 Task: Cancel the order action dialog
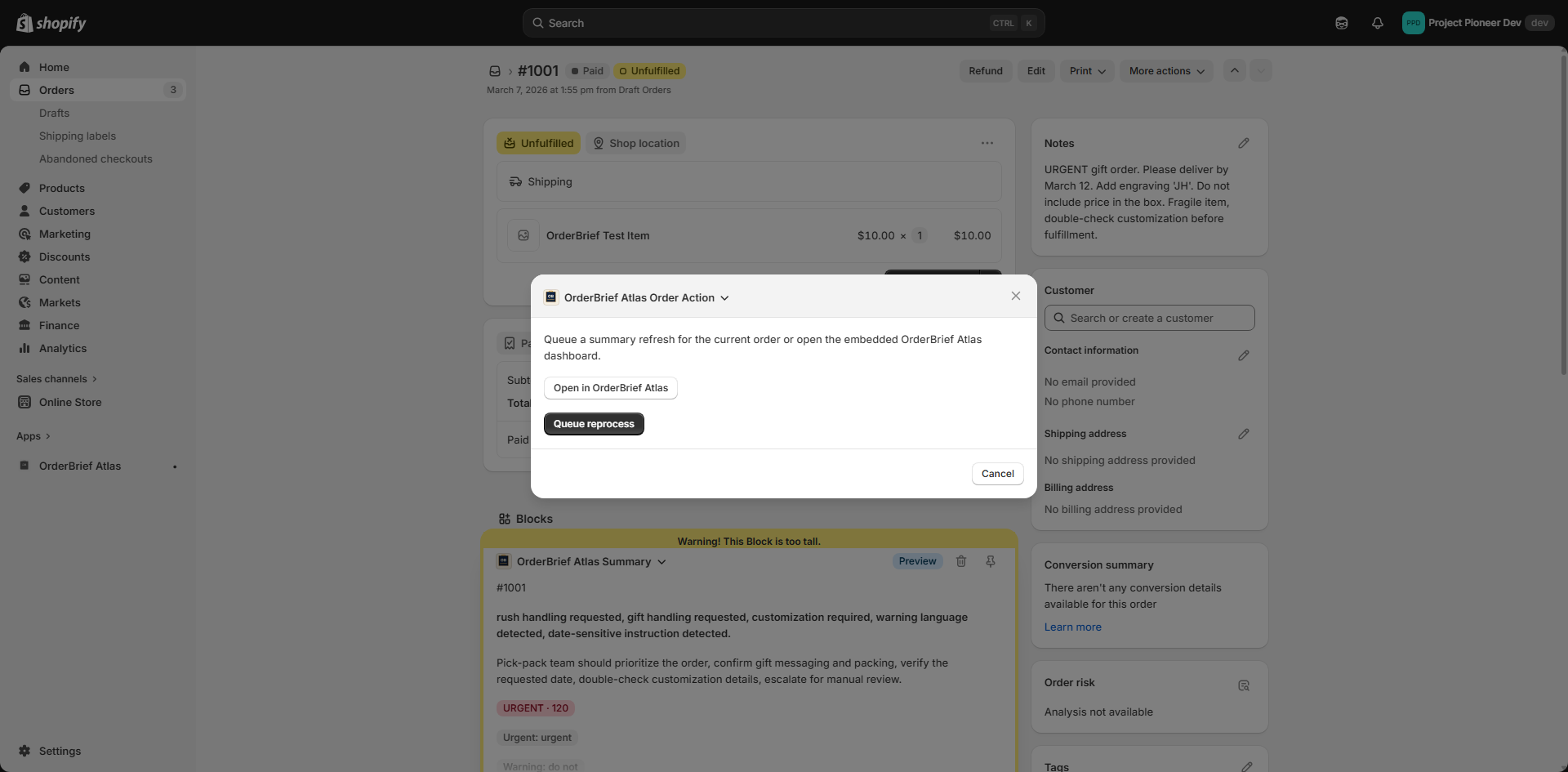click(998, 474)
